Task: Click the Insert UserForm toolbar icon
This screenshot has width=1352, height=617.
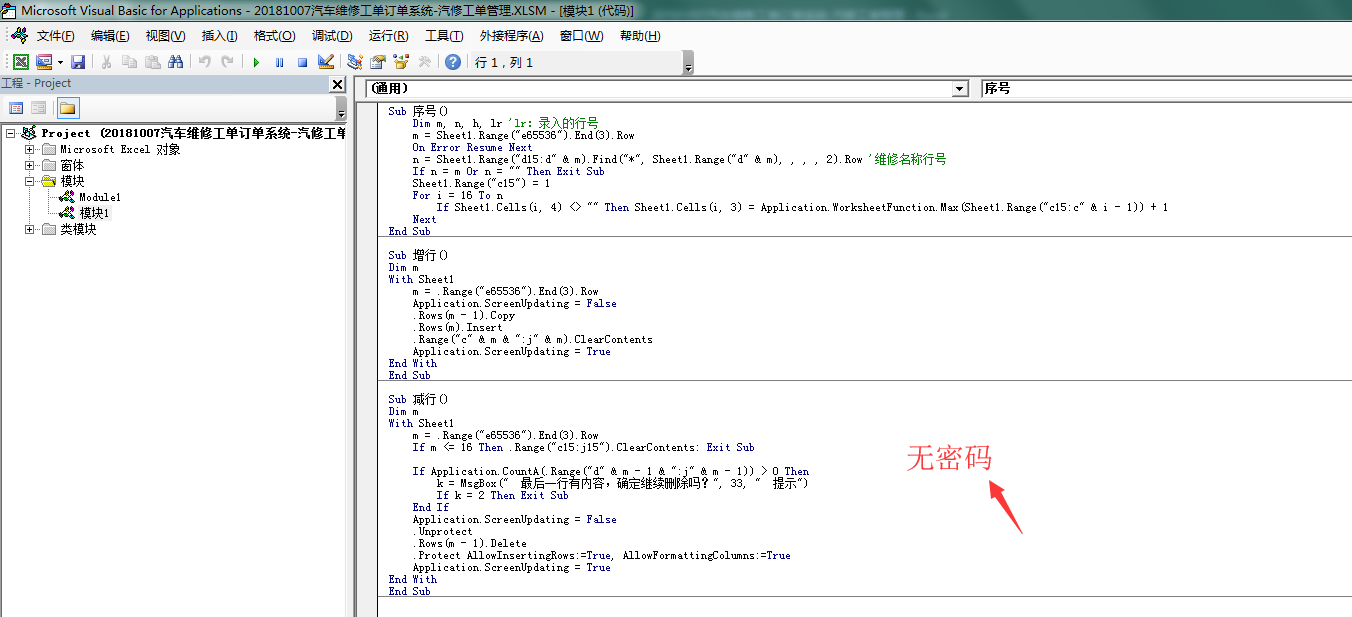Action: pyautogui.click(x=44, y=62)
